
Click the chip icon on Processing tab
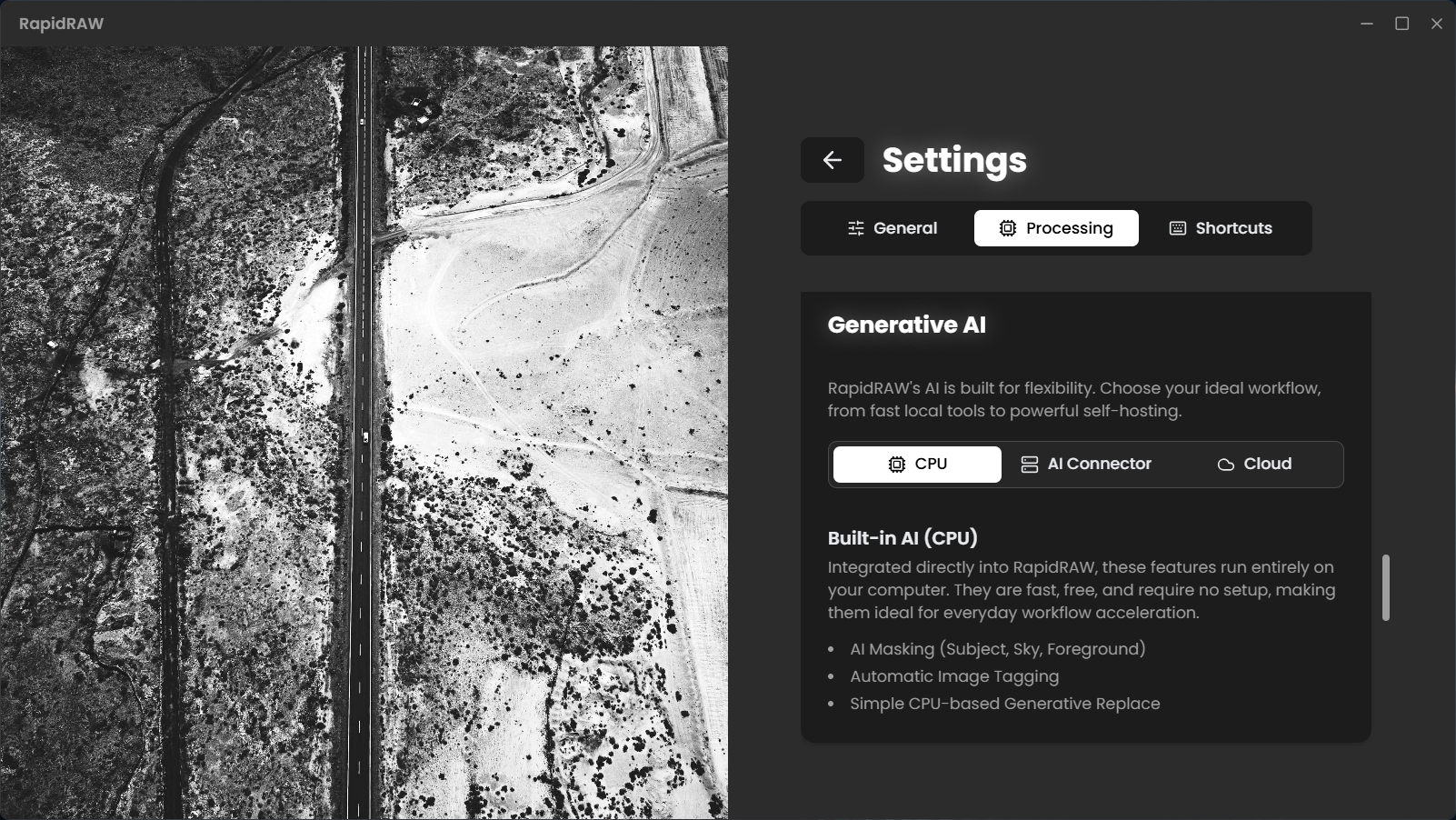[x=1008, y=228]
